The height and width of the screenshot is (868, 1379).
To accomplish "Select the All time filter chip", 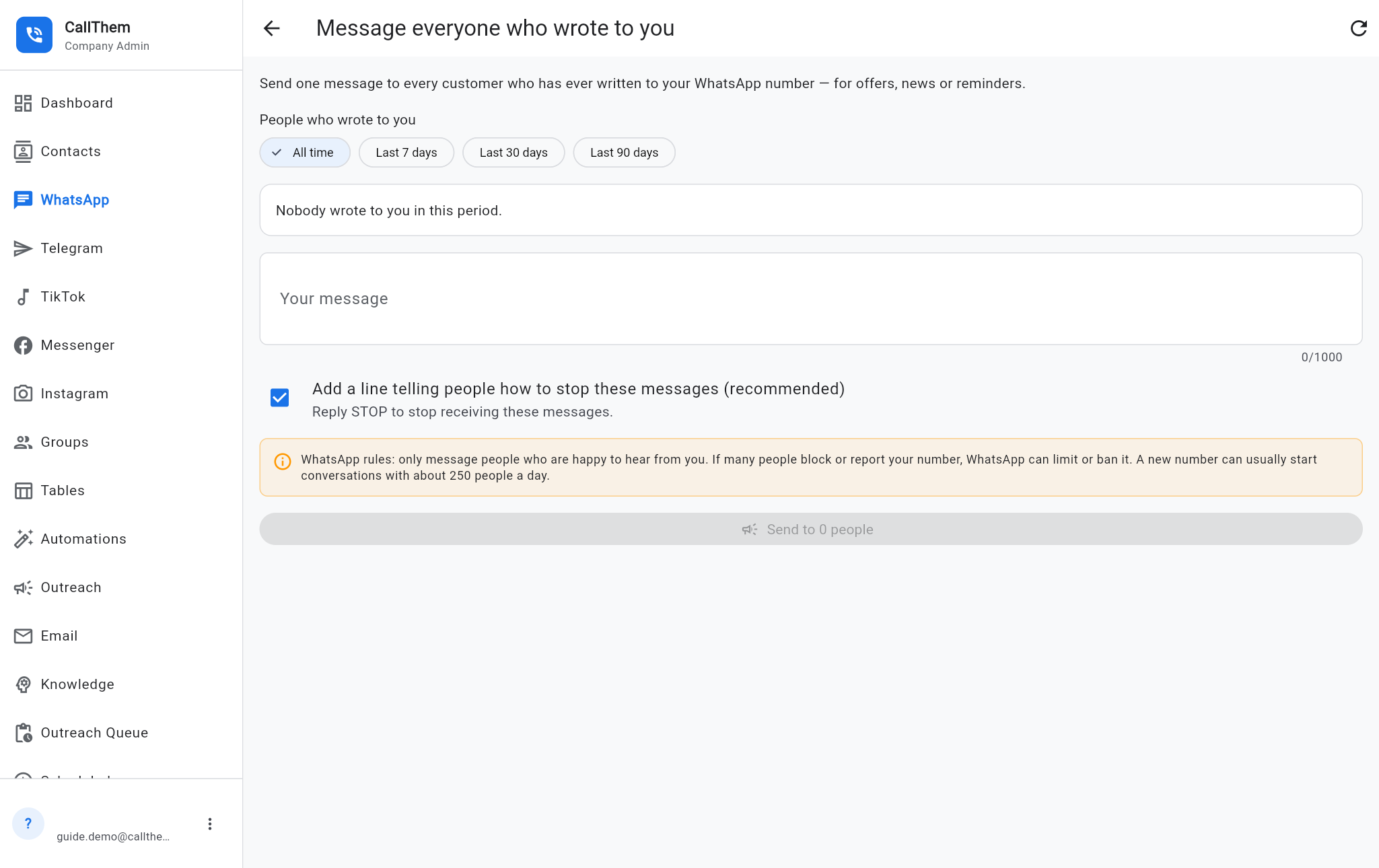I will 305,153.
